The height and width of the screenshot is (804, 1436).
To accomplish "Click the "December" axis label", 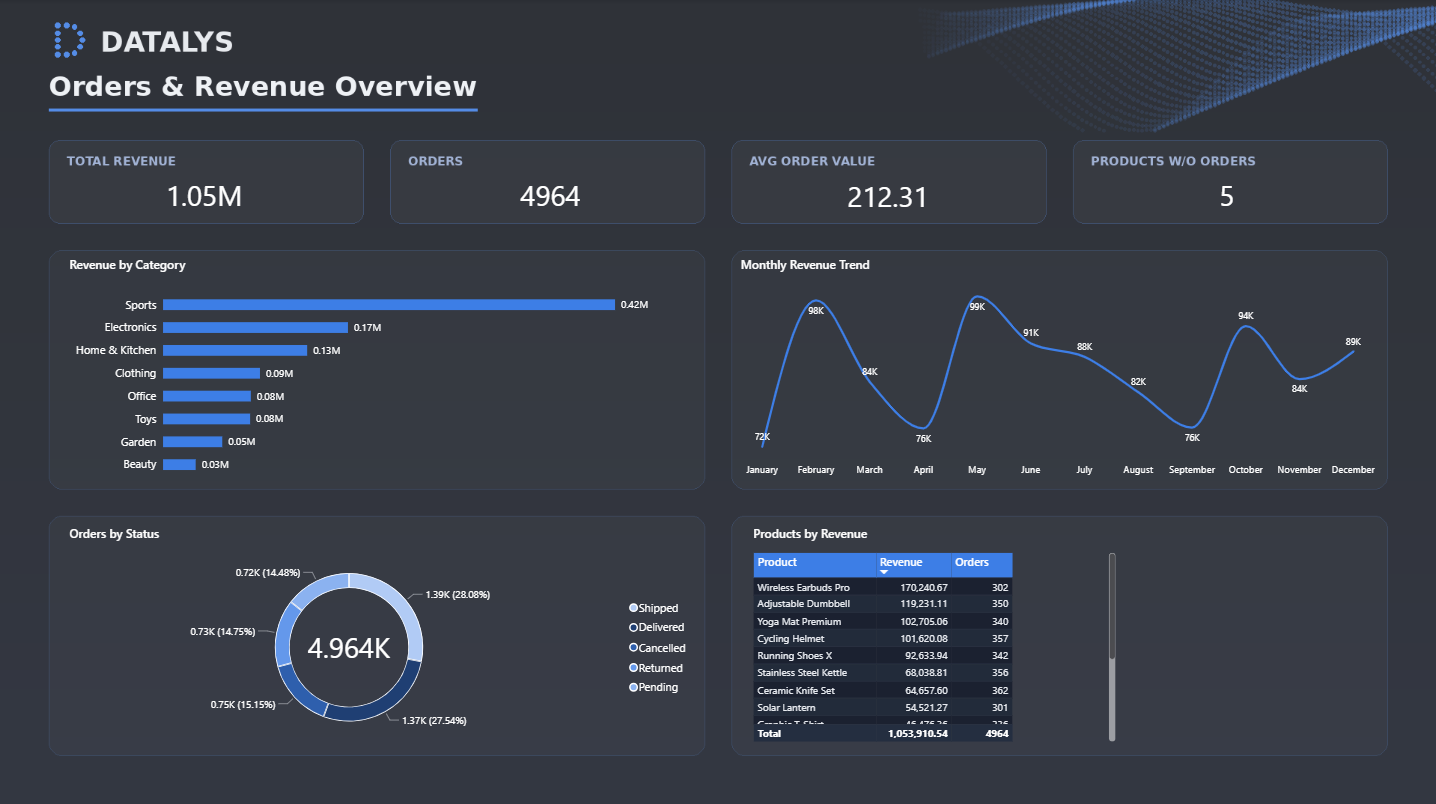I will [x=1353, y=470].
